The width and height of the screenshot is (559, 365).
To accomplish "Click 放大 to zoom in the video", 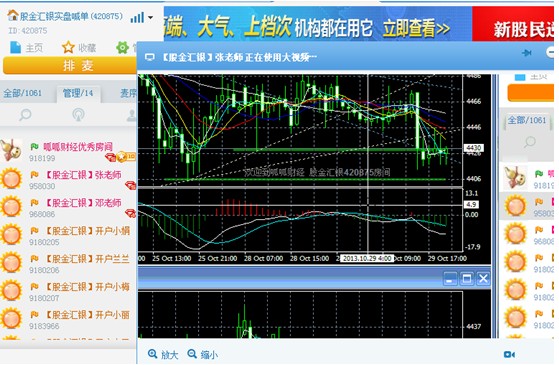I will pos(163,354).
